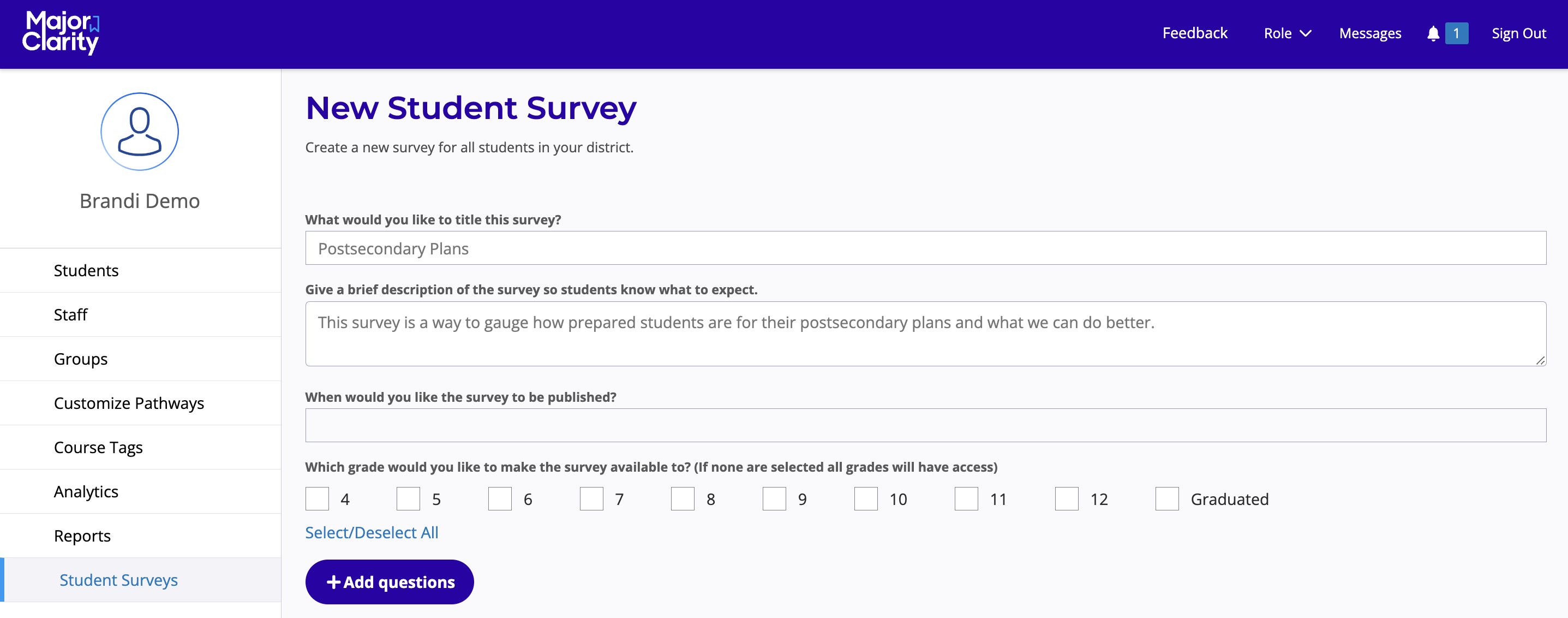Screen dimensions: 1568x618
Task: Open the Feedback link
Action: coord(1194,33)
